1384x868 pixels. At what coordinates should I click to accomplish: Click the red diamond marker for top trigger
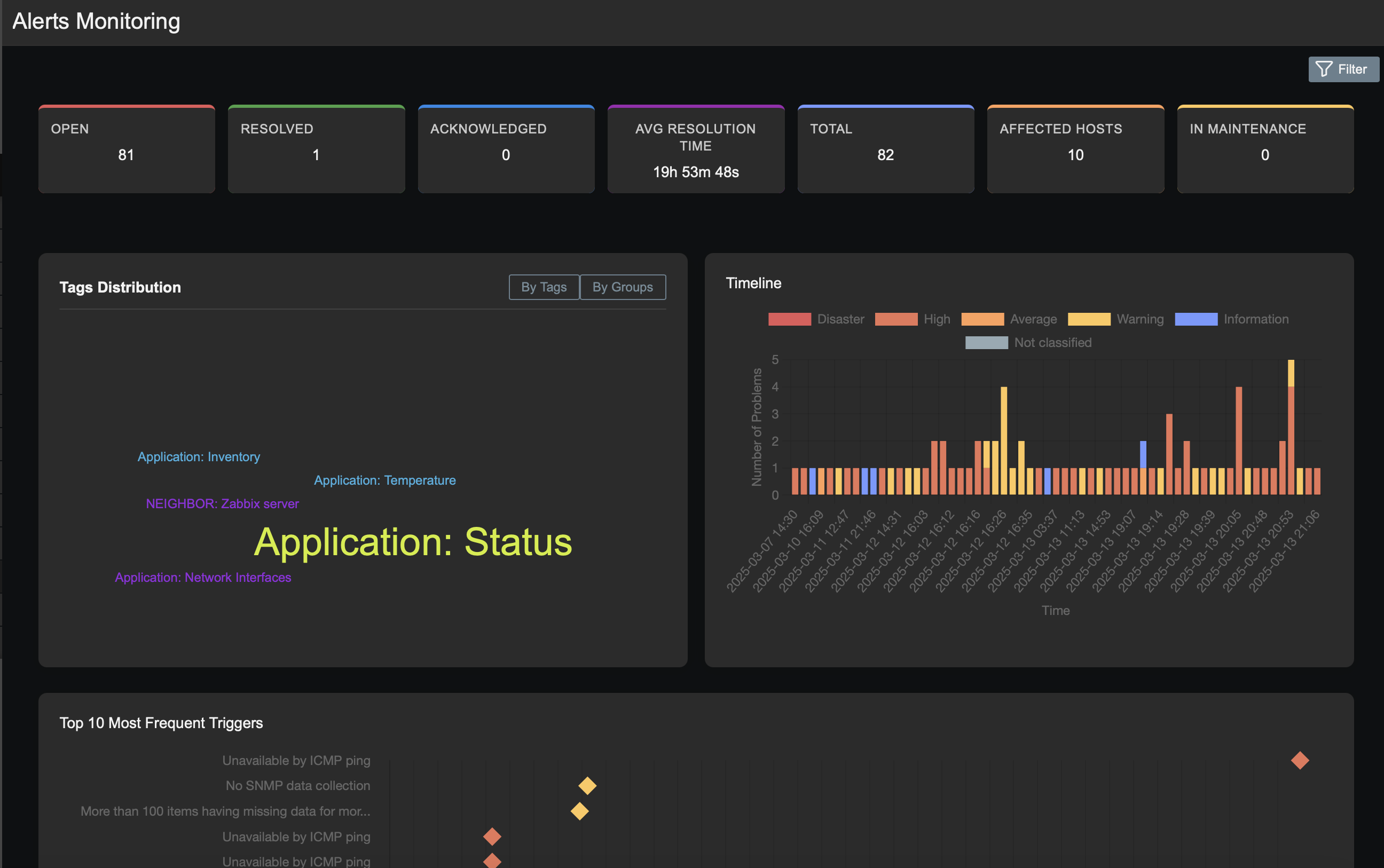pyautogui.click(x=1300, y=760)
